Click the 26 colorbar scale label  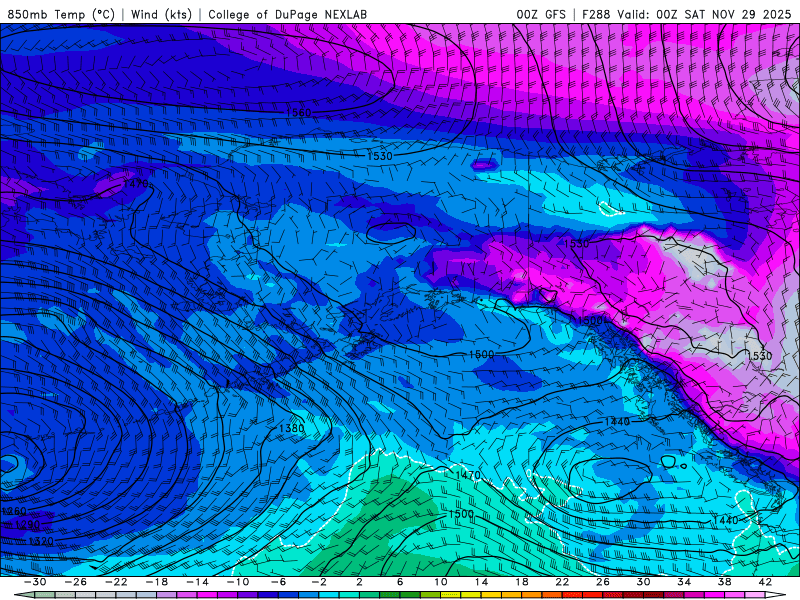click(603, 582)
